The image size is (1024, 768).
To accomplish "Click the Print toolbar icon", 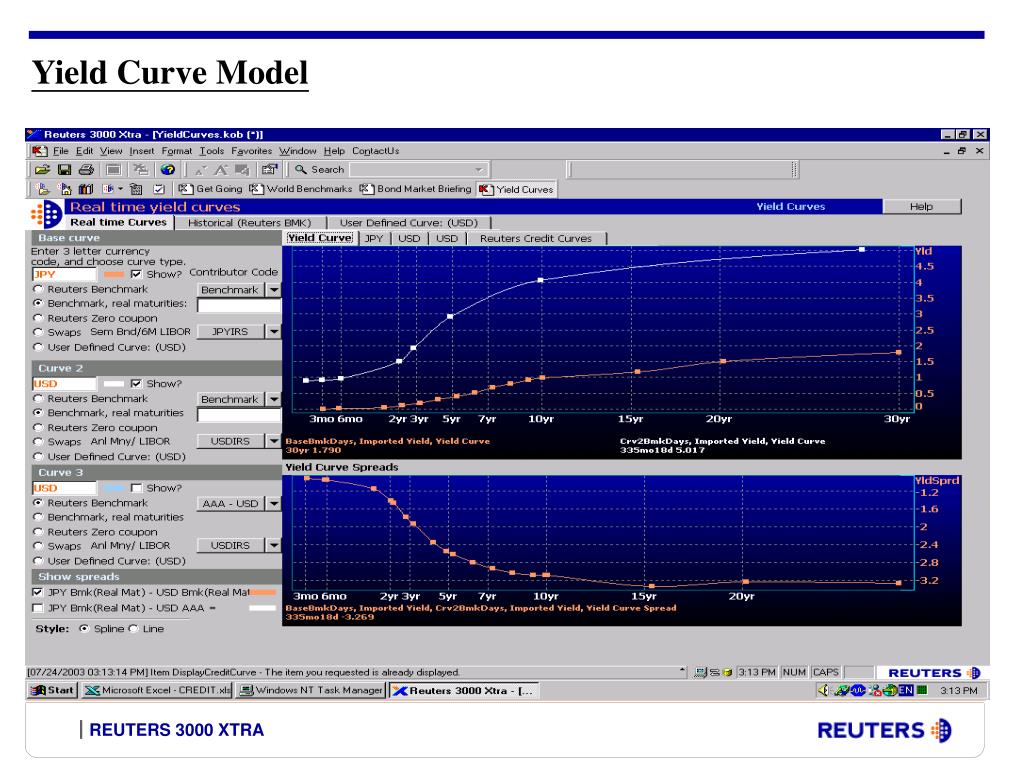I will point(86,170).
